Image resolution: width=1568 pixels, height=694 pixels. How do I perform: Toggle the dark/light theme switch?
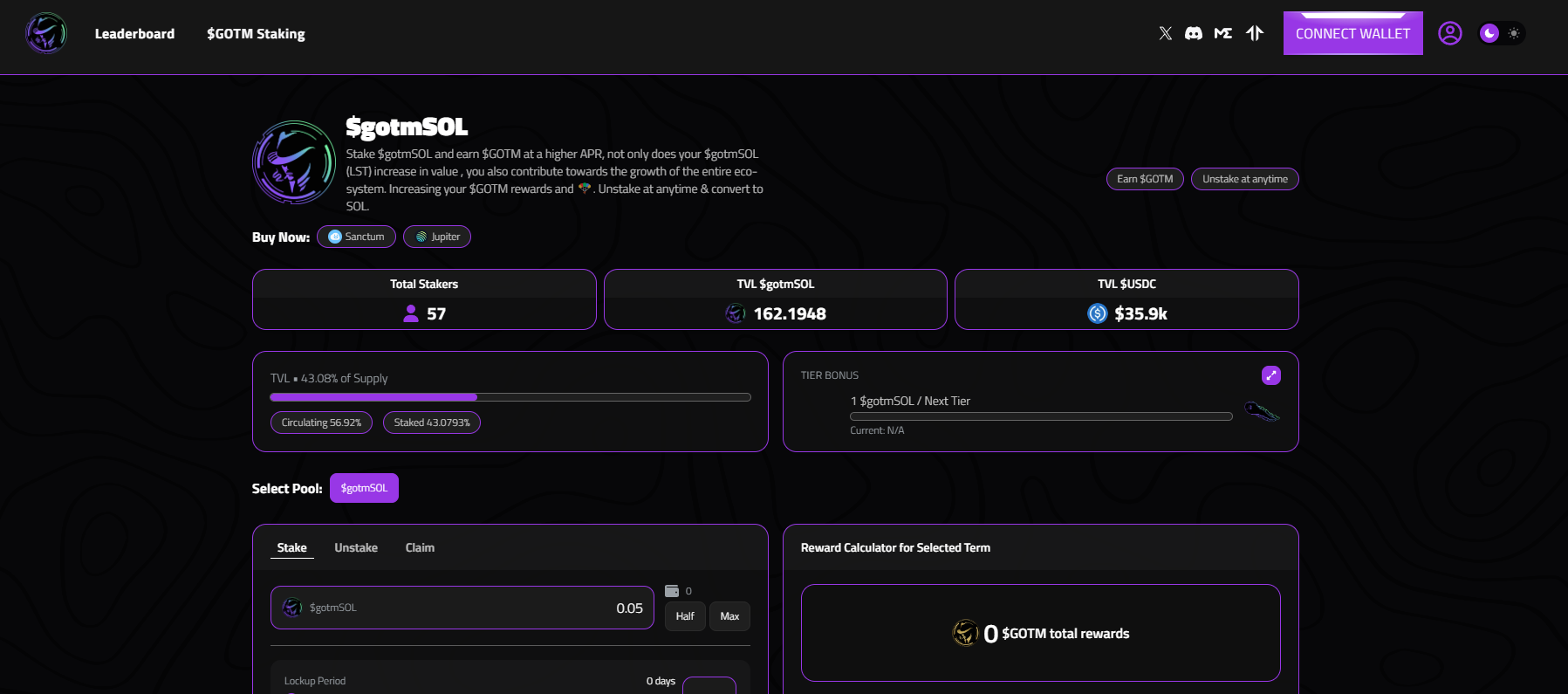click(x=1501, y=33)
